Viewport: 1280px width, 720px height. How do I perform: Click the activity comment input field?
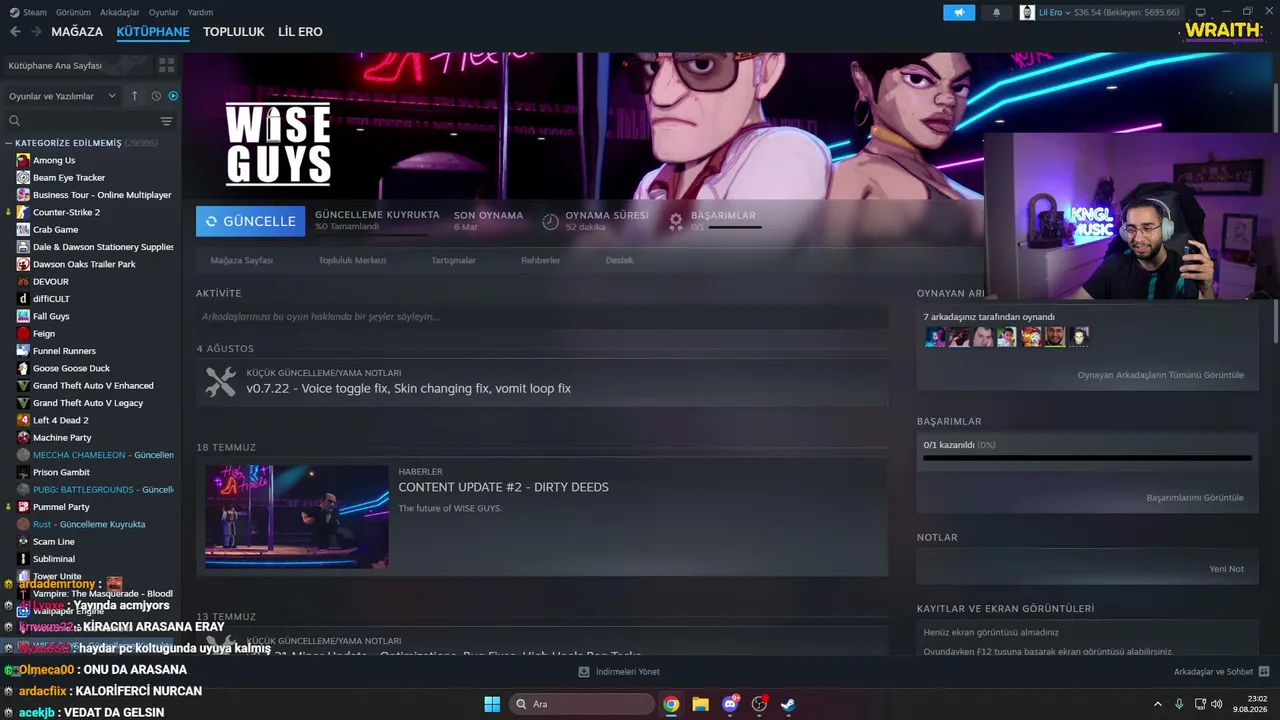[x=542, y=317]
